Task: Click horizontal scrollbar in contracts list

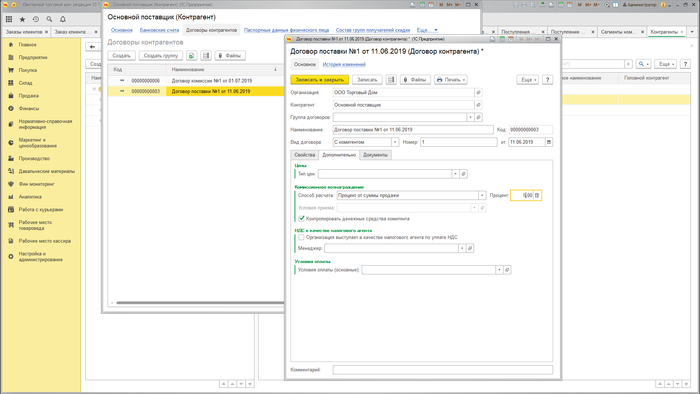Action: click(x=200, y=303)
